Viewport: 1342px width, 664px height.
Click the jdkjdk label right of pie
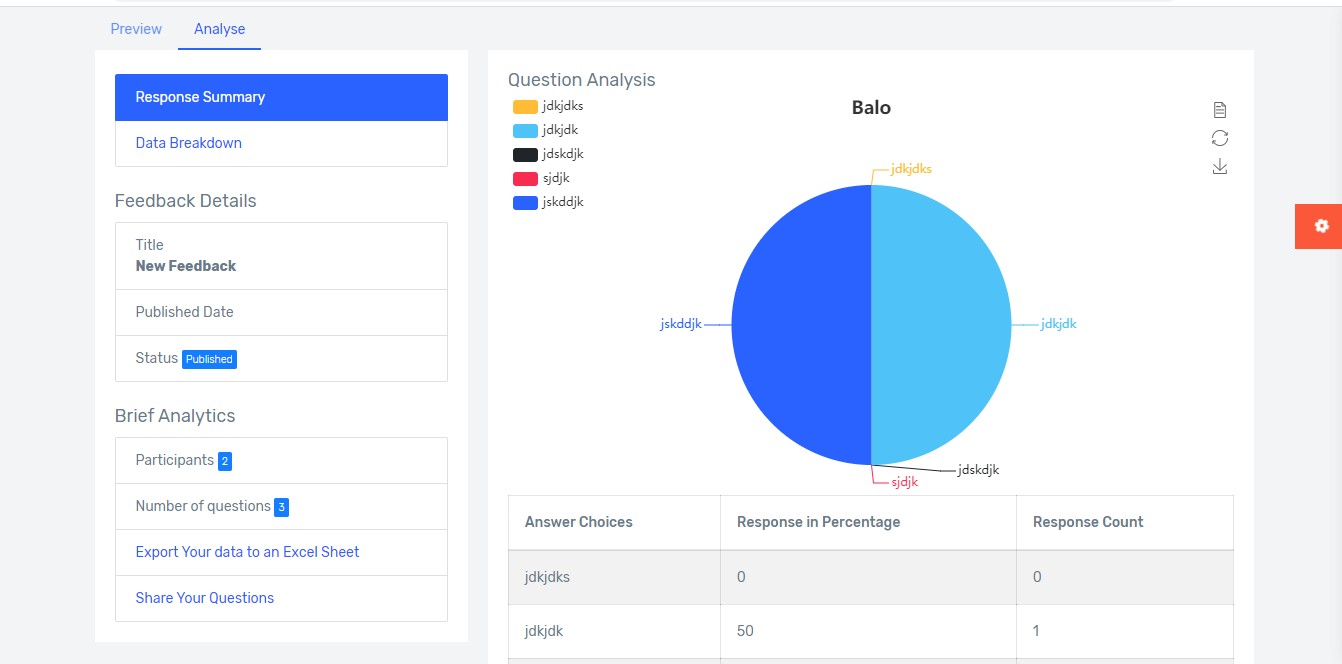[1058, 324]
